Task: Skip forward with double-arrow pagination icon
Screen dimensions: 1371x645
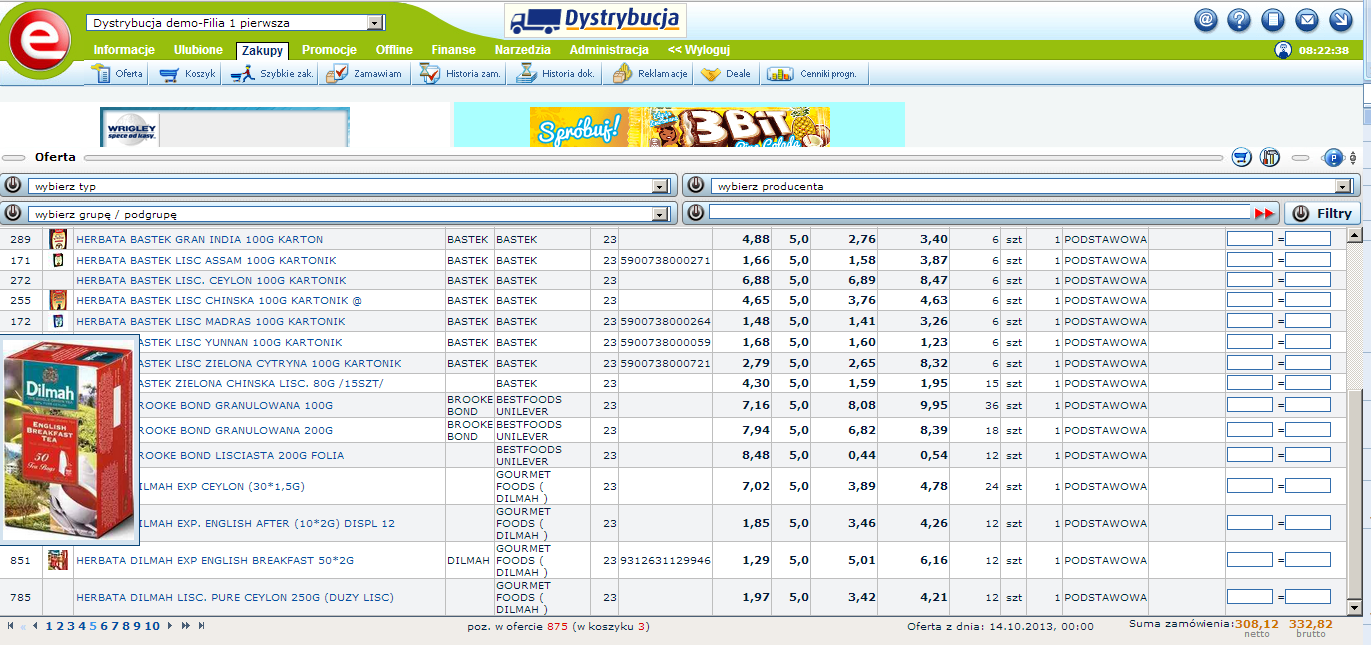Action: click(x=185, y=626)
